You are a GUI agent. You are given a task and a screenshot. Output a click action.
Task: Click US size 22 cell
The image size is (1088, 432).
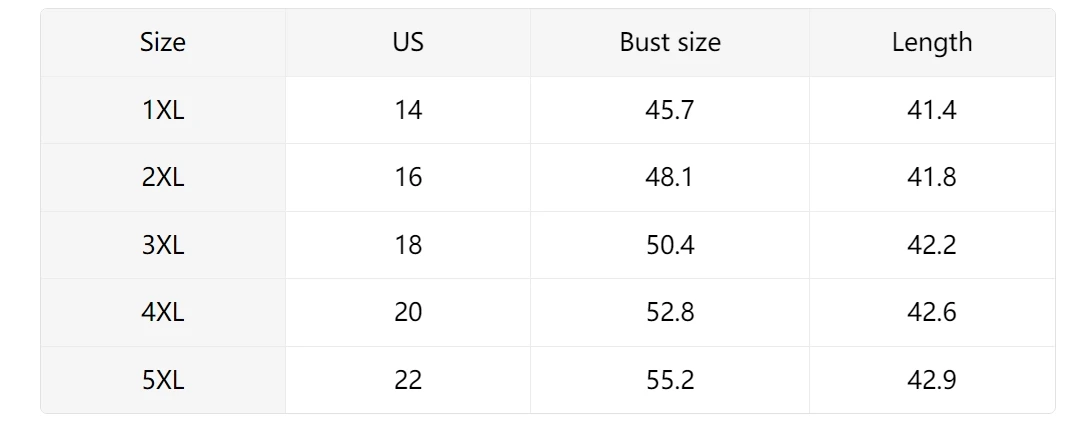pos(408,380)
